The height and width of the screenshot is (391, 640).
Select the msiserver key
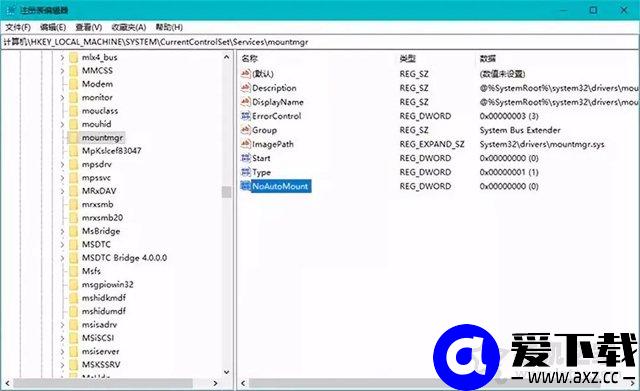tap(100, 351)
